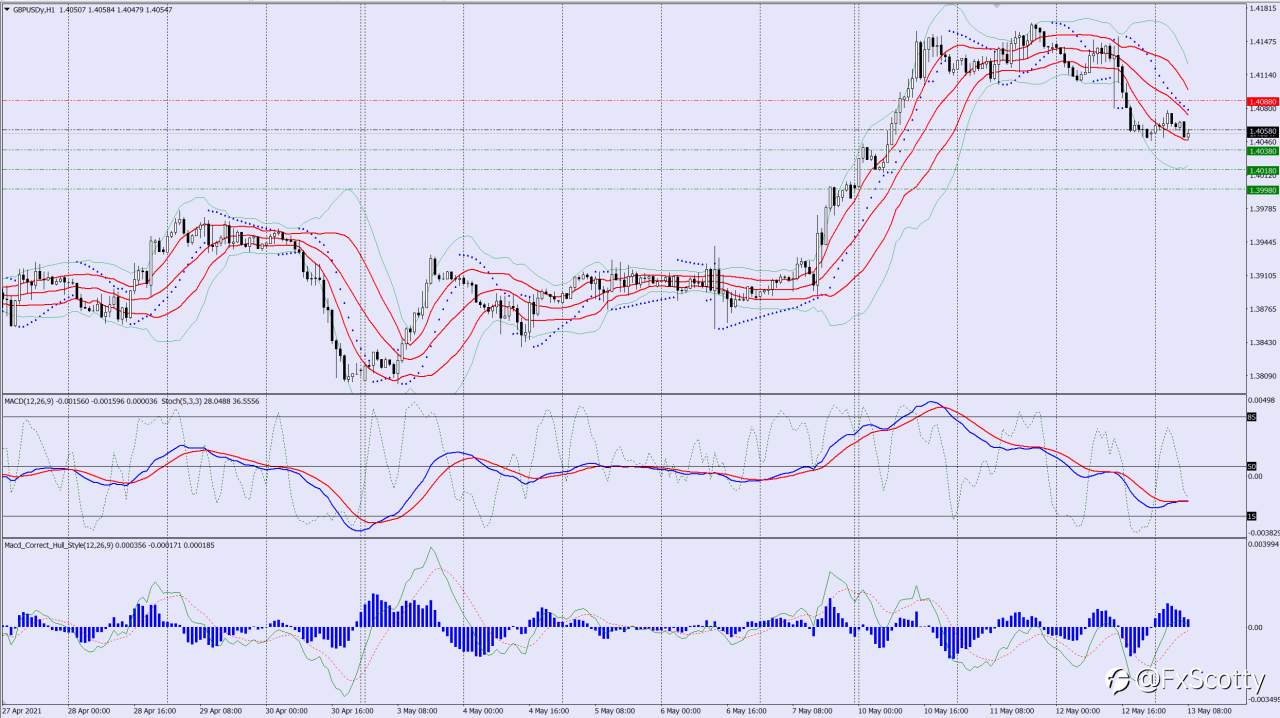Click the 1.38090 value on price axis
Image resolution: width=1280 pixels, height=718 pixels.
point(1261,376)
